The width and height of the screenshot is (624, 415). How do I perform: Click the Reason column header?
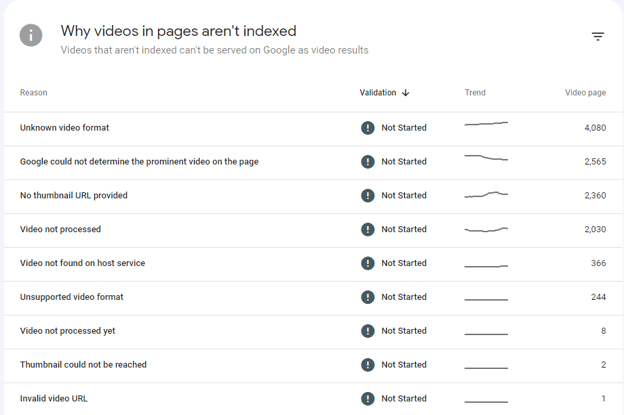coord(34,93)
